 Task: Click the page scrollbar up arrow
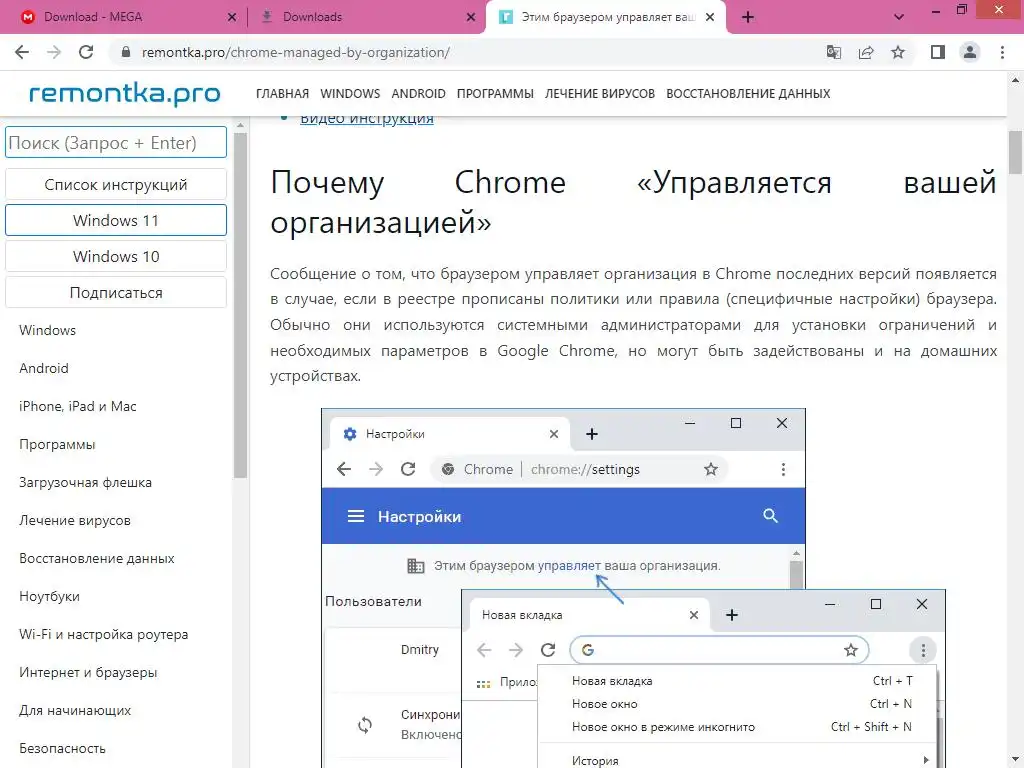point(1015,80)
